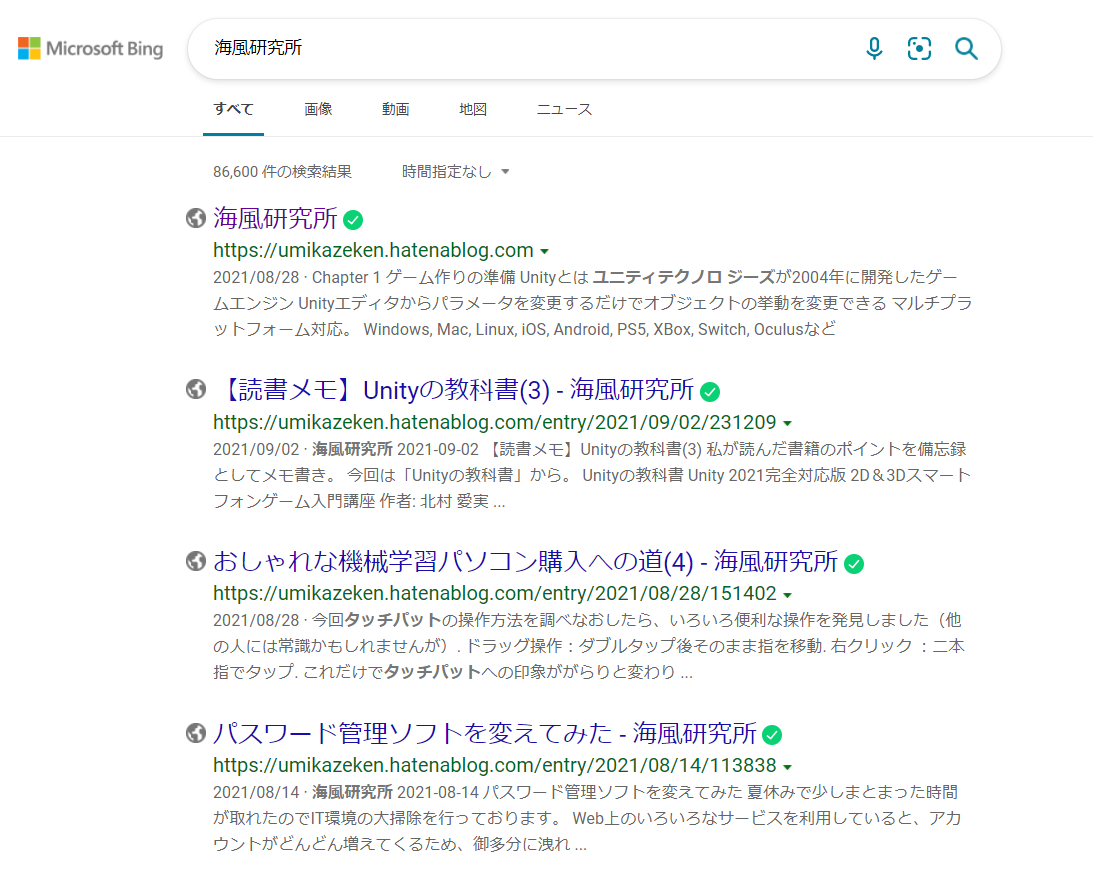1093x882 pixels.
Task: Switch to the 動画 tab
Action: [395, 109]
